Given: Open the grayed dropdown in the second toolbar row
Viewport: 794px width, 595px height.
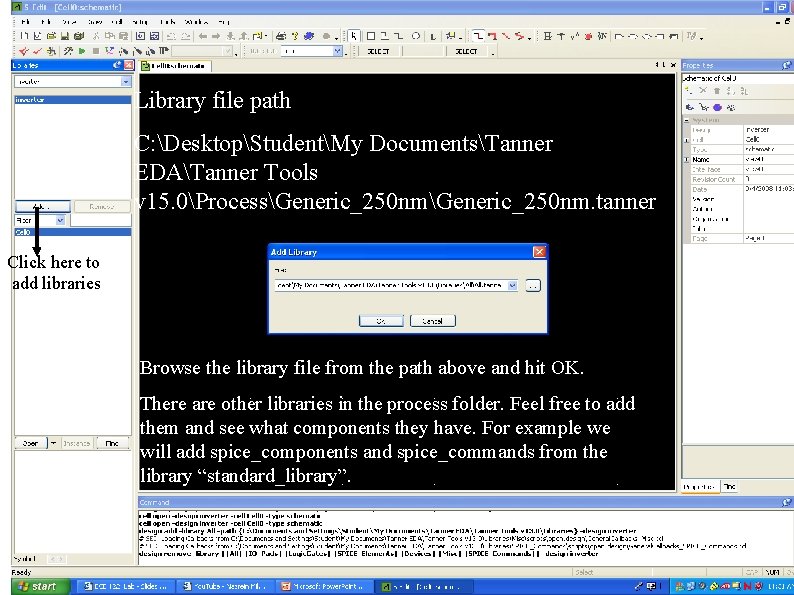Looking at the screenshot, I should [x=228, y=51].
